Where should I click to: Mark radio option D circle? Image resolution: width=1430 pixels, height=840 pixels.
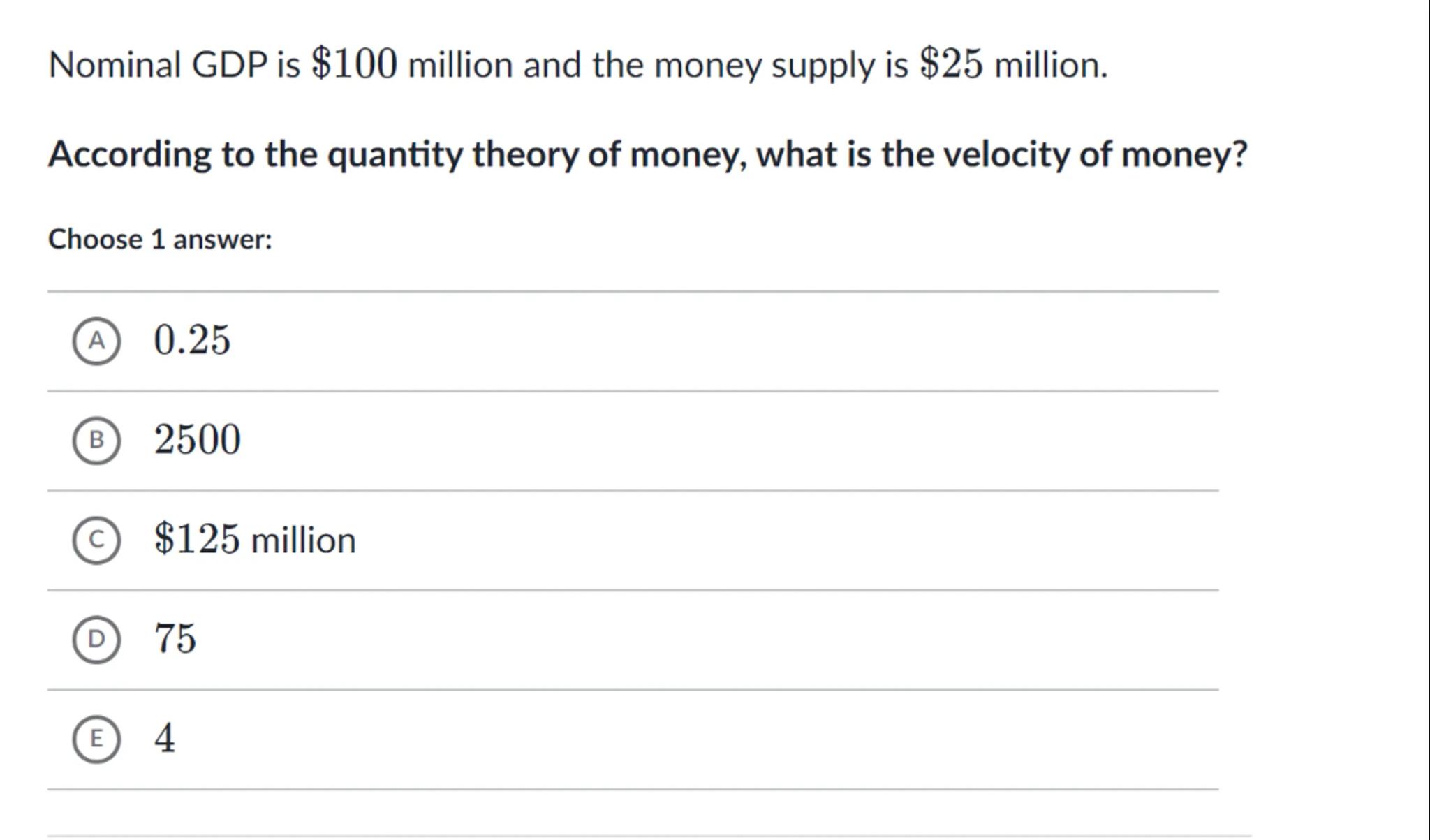96,639
